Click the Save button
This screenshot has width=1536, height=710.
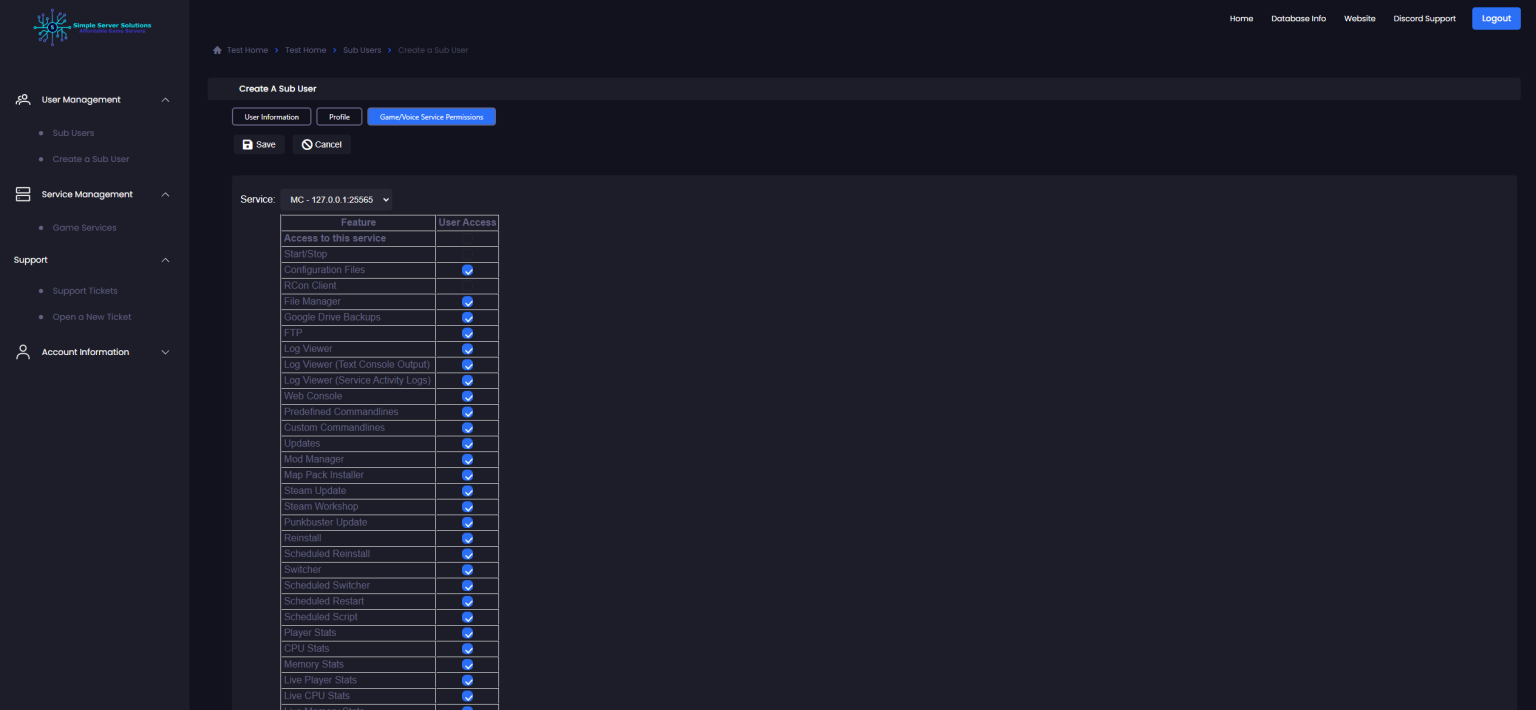(x=259, y=145)
